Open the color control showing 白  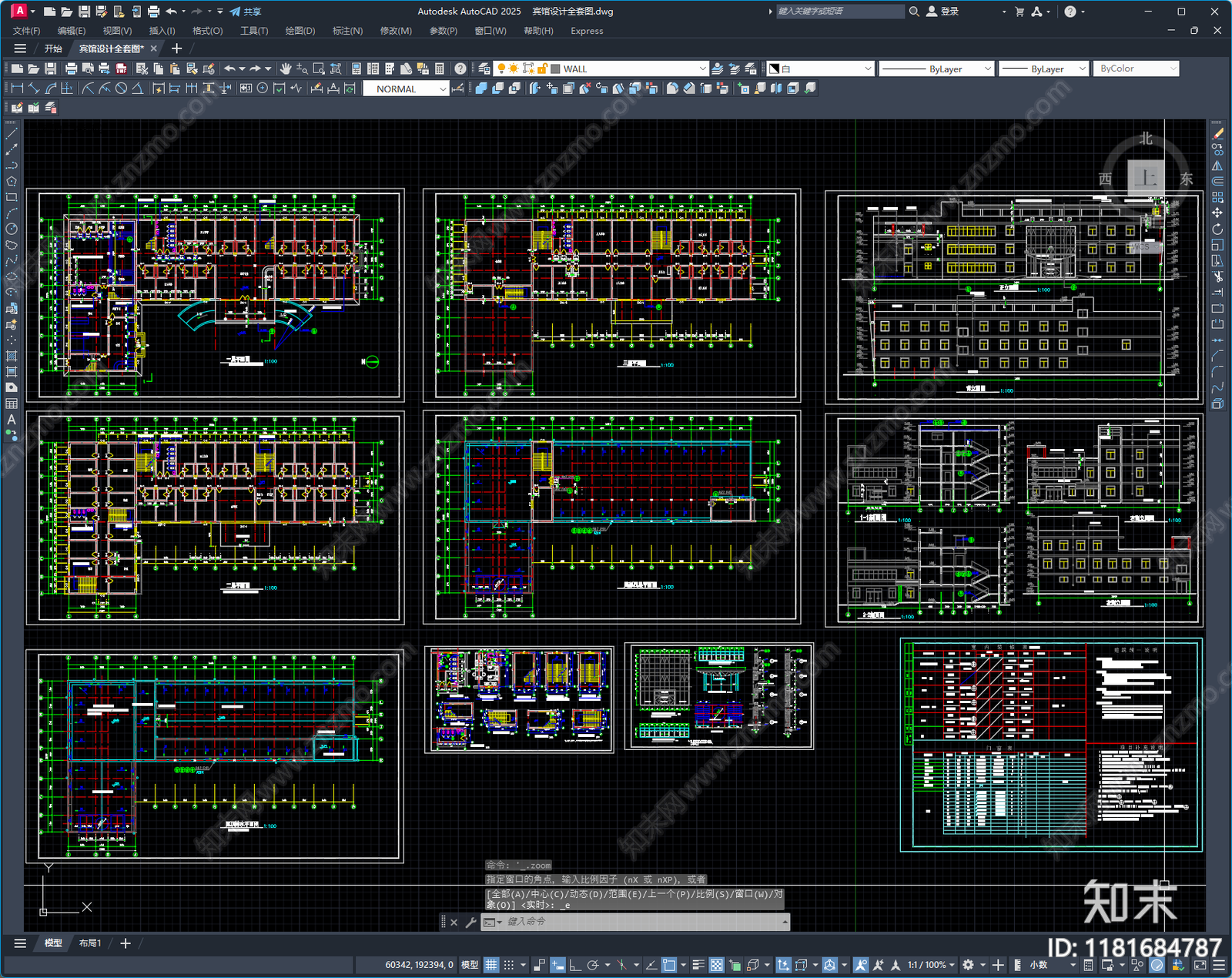(821, 69)
